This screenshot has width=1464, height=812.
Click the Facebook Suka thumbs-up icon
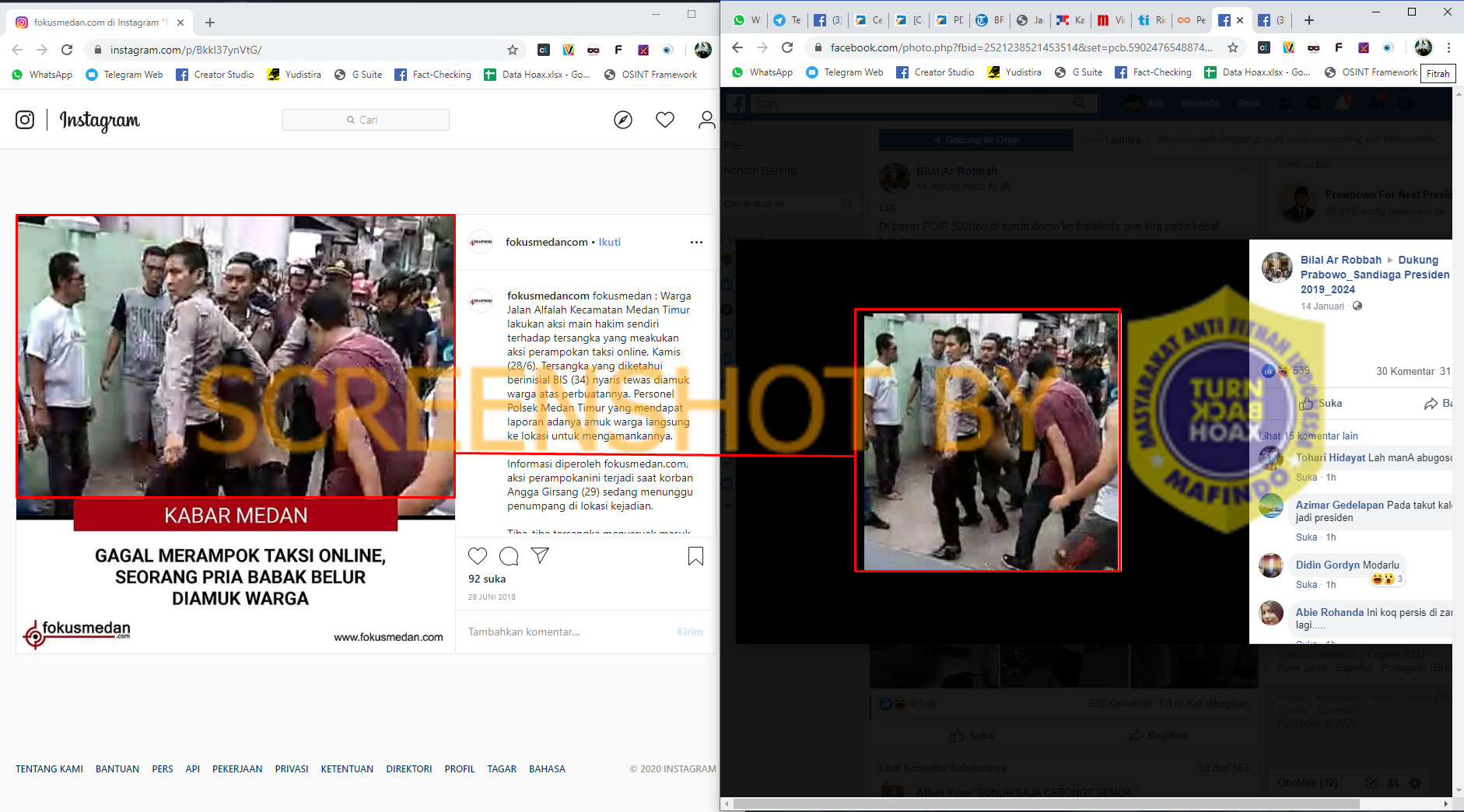point(1306,403)
